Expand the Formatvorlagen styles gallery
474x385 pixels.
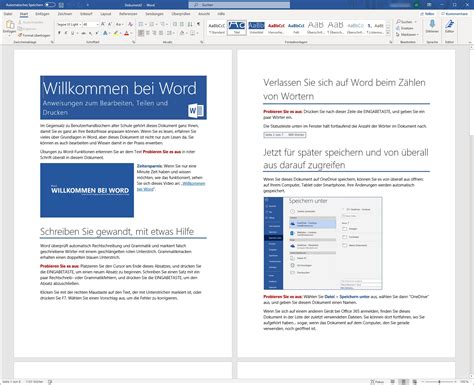click(x=388, y=34)
